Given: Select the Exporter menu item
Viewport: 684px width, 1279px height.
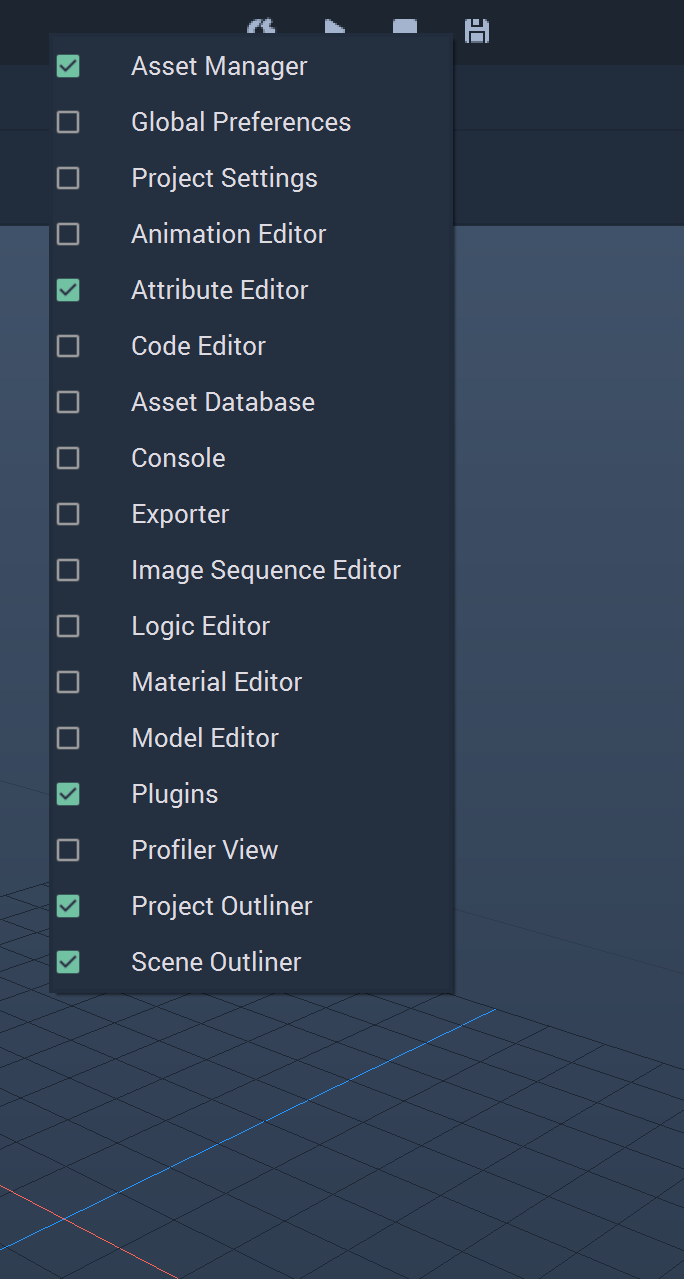Looking at the screenshot, I should (x=251, y=514).
